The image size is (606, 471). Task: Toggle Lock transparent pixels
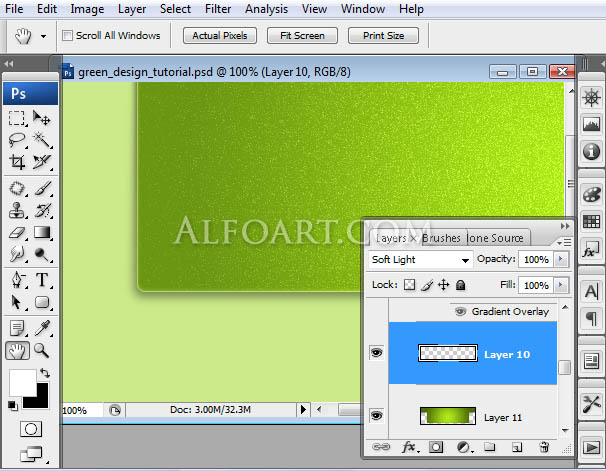[x=409, y=285]
